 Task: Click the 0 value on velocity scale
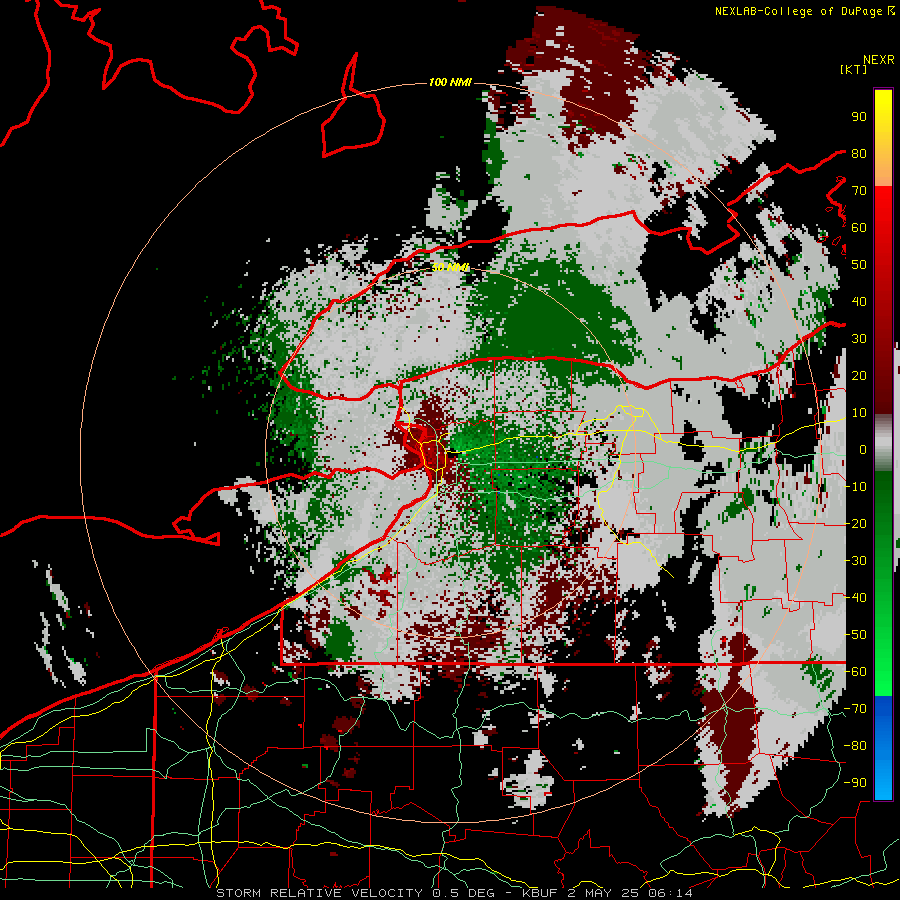click(863, 449)
